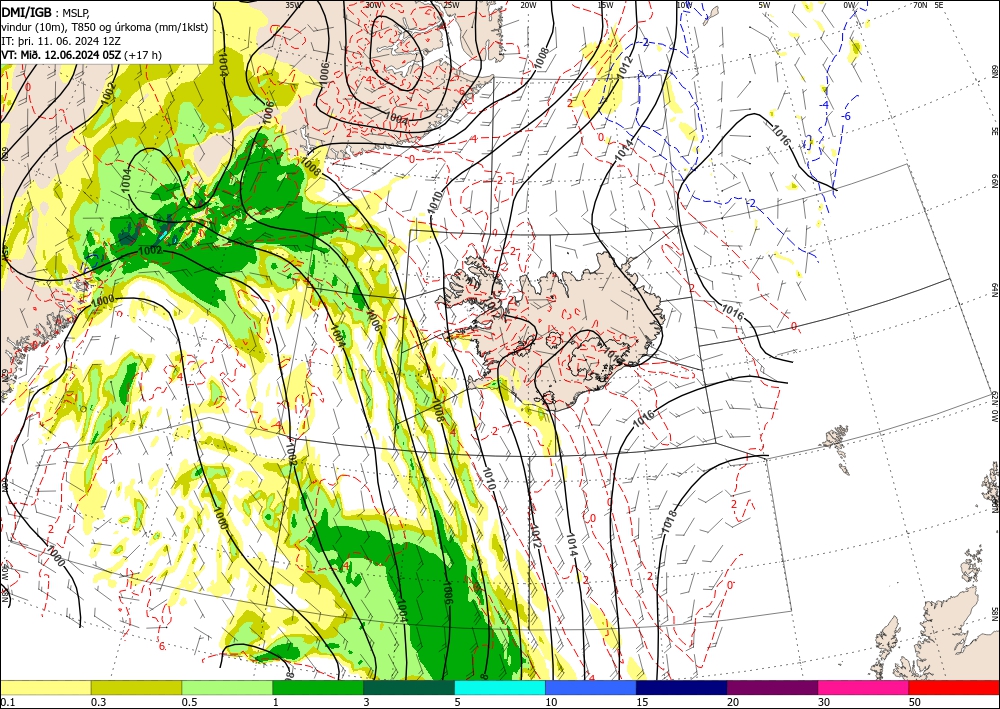Click the 1018 isobar label
Image resolution: width=1000 pixels, height=709 pixels.
(x=669, y=523)
